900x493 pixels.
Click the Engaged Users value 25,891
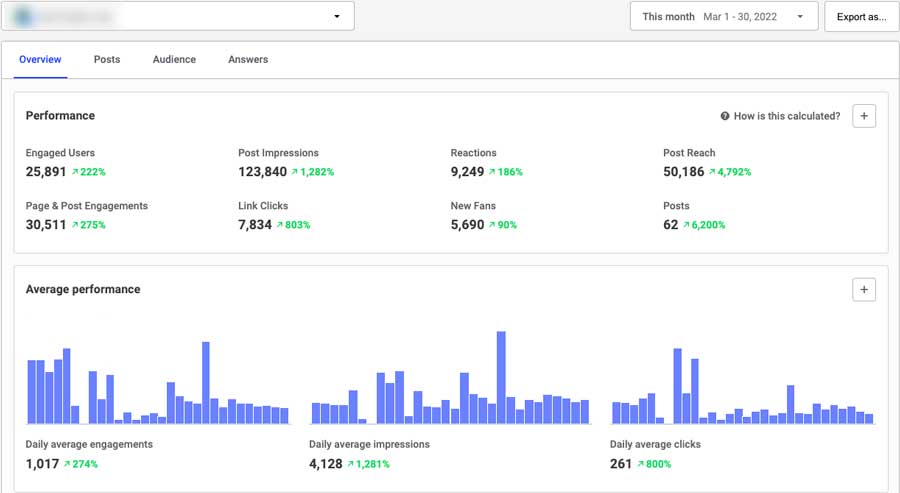46,171
